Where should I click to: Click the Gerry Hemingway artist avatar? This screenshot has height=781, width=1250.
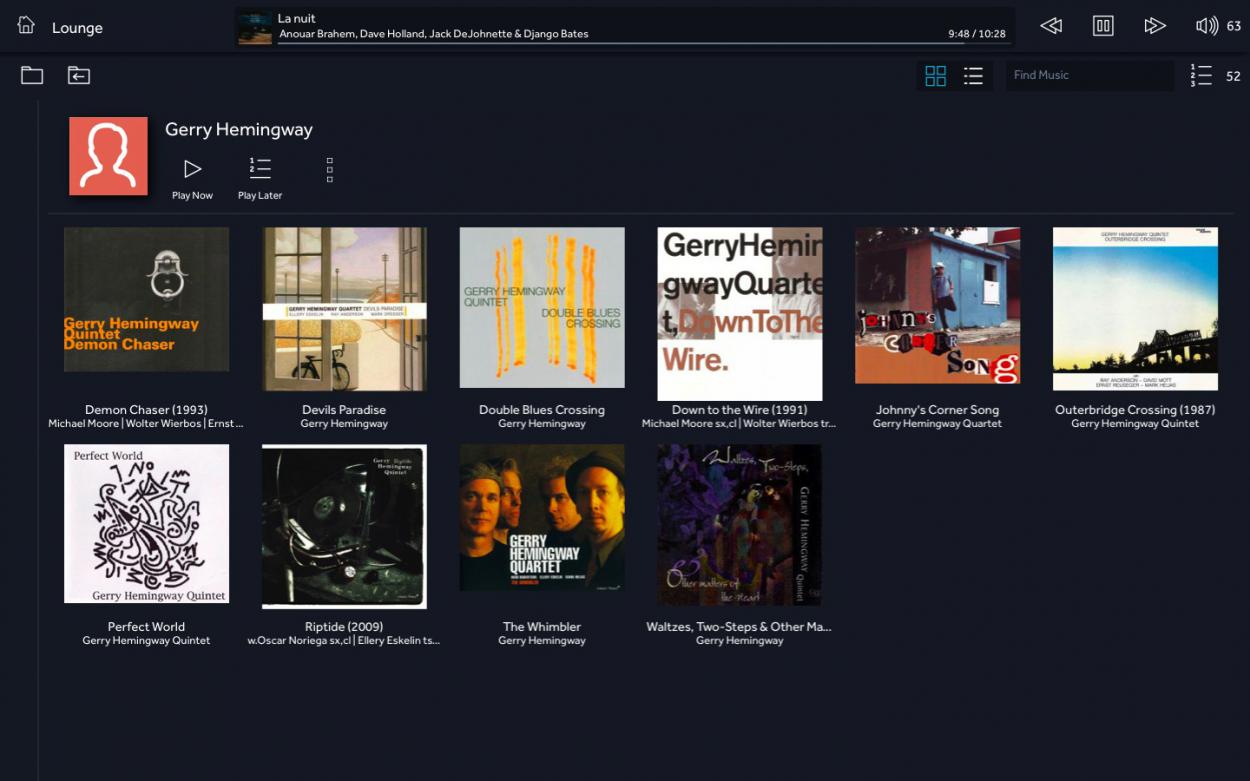point(108,156)
